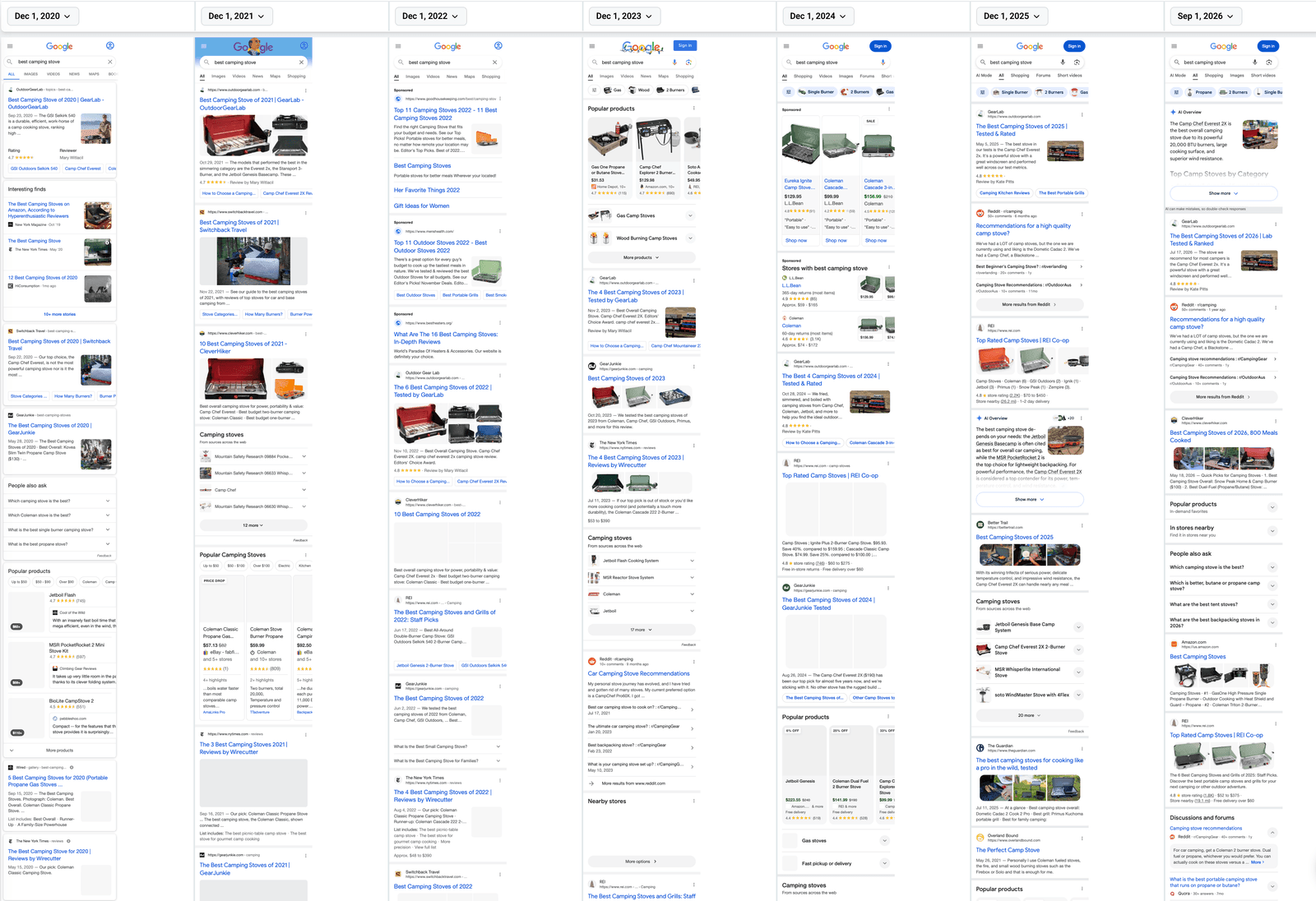Select AI Mode tab in the 2025 page
Image resolution: width=1316 pixels, height=901 pixels.
pyautogui.click(x=984, y=76)
